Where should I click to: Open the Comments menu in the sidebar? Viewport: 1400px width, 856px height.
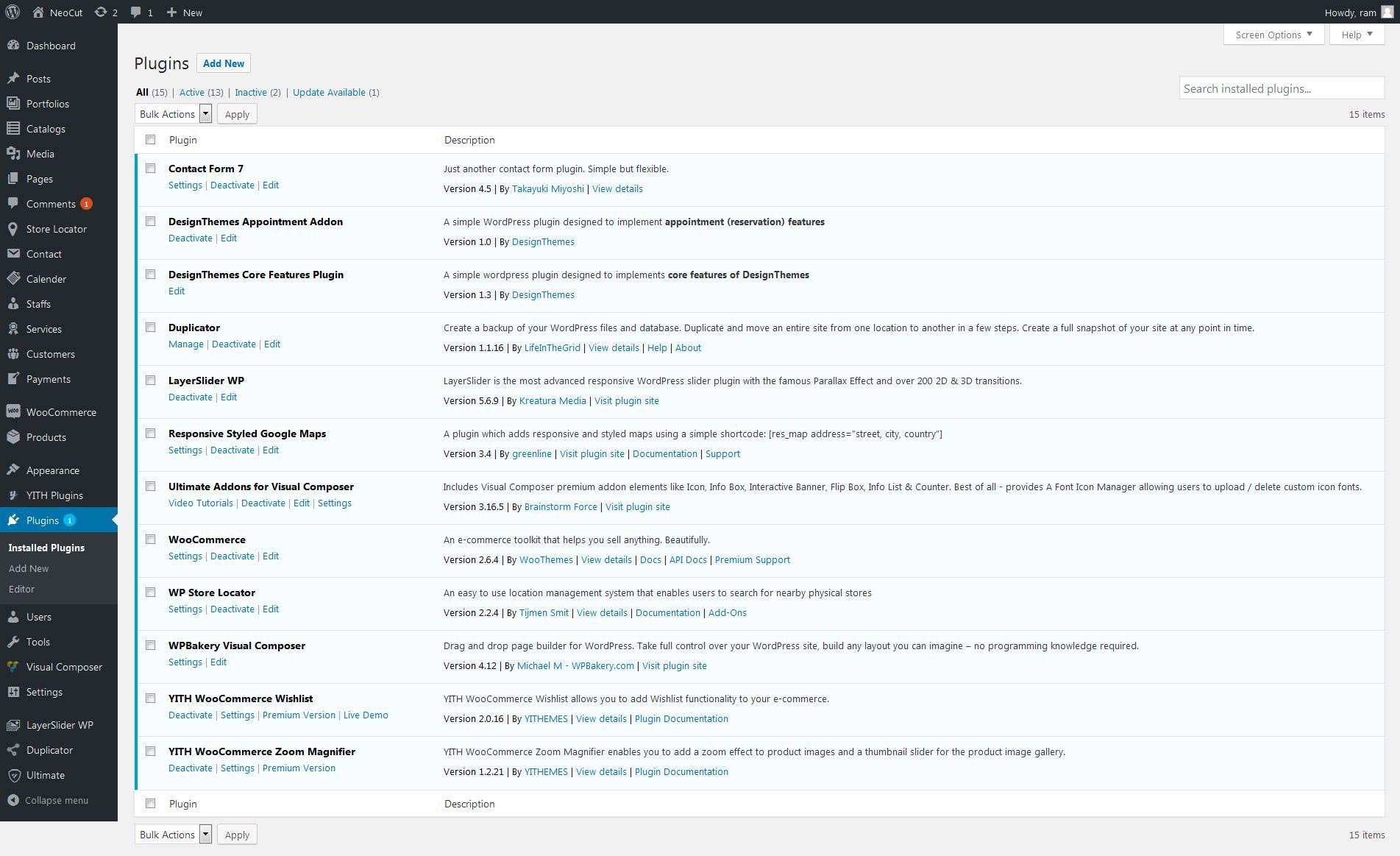(x=59, y=204)
